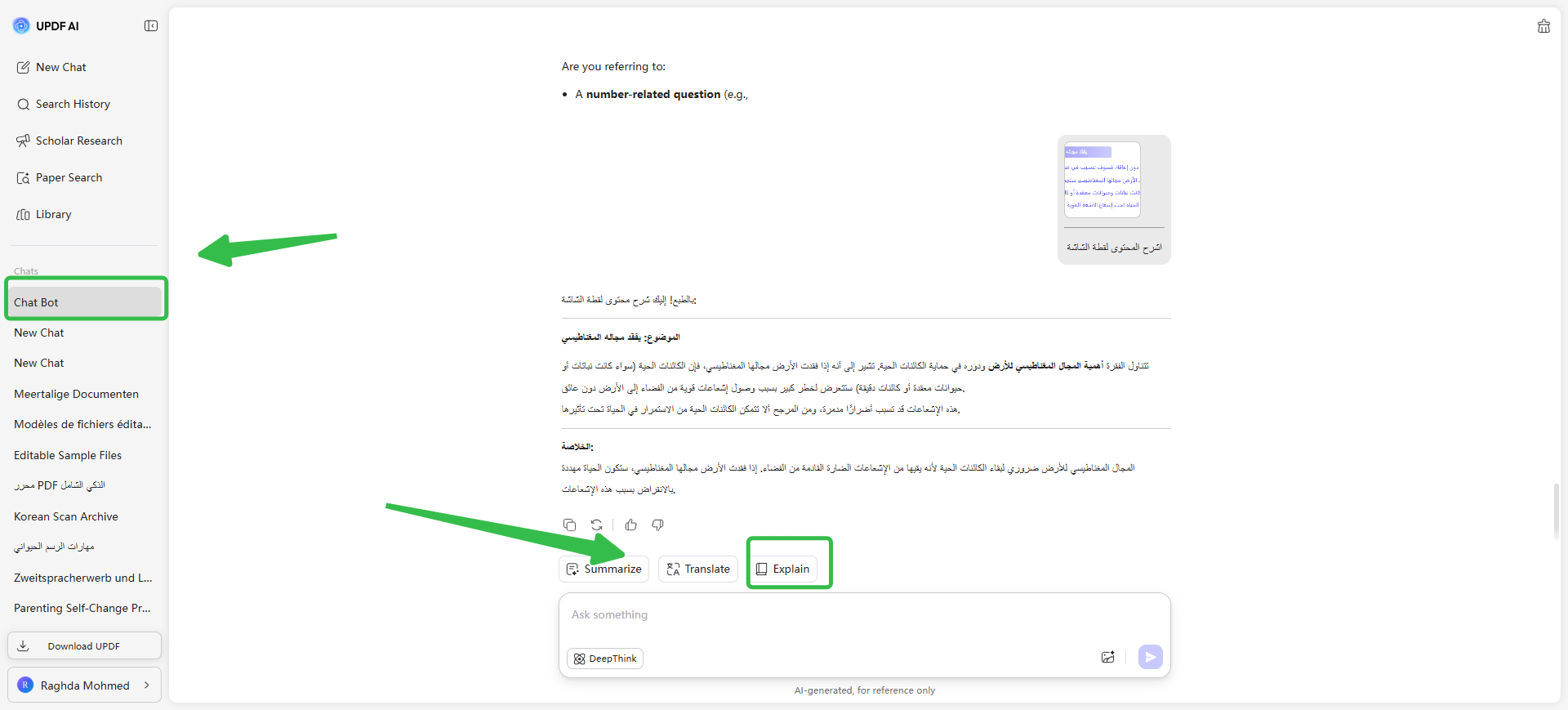This screenshot has height=710, width=1568.
Task: Open the Parenting Self-Change Pr... chat
Action: click(86, 608)
